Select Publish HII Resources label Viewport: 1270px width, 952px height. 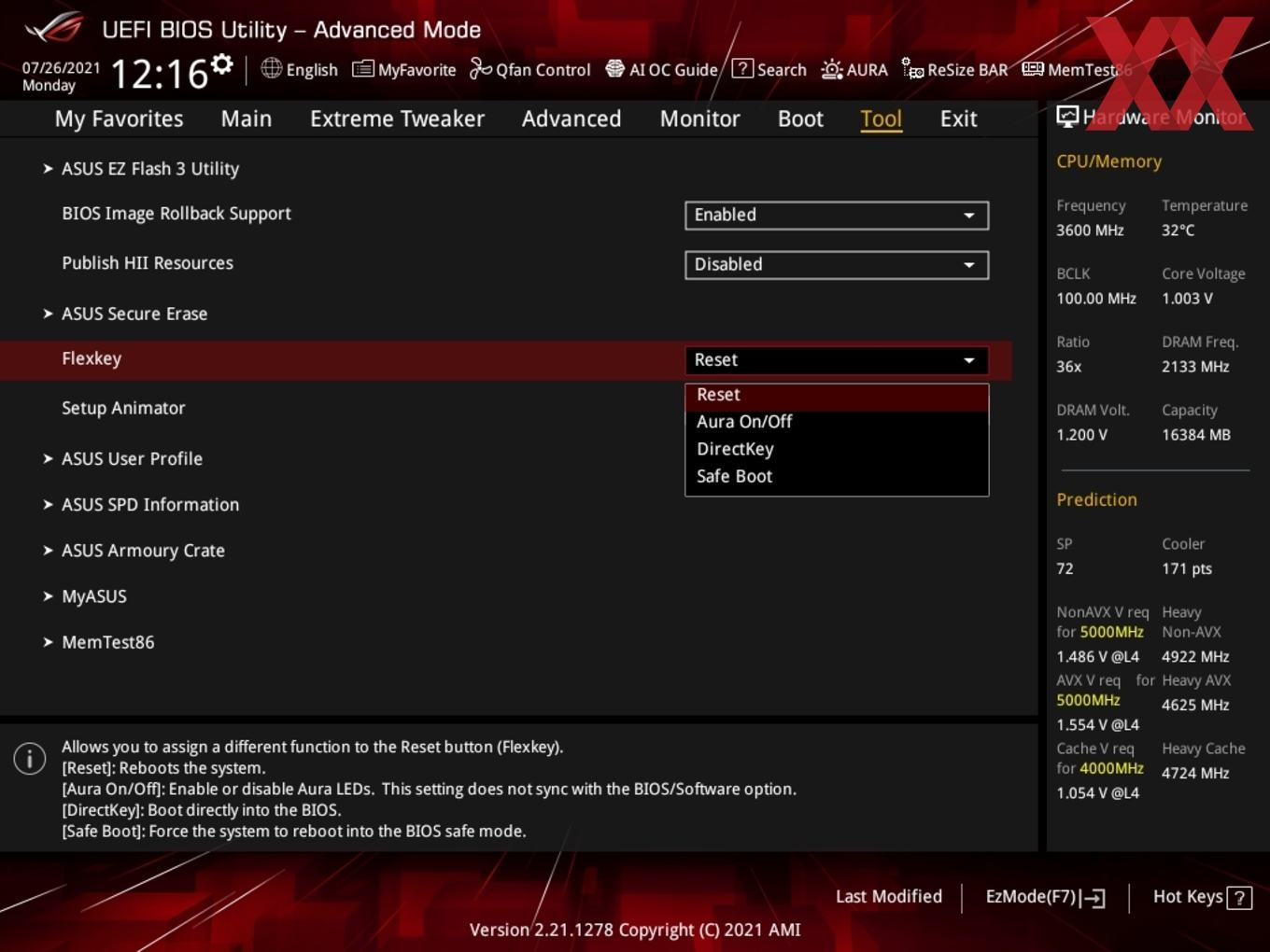coord(148,263)
